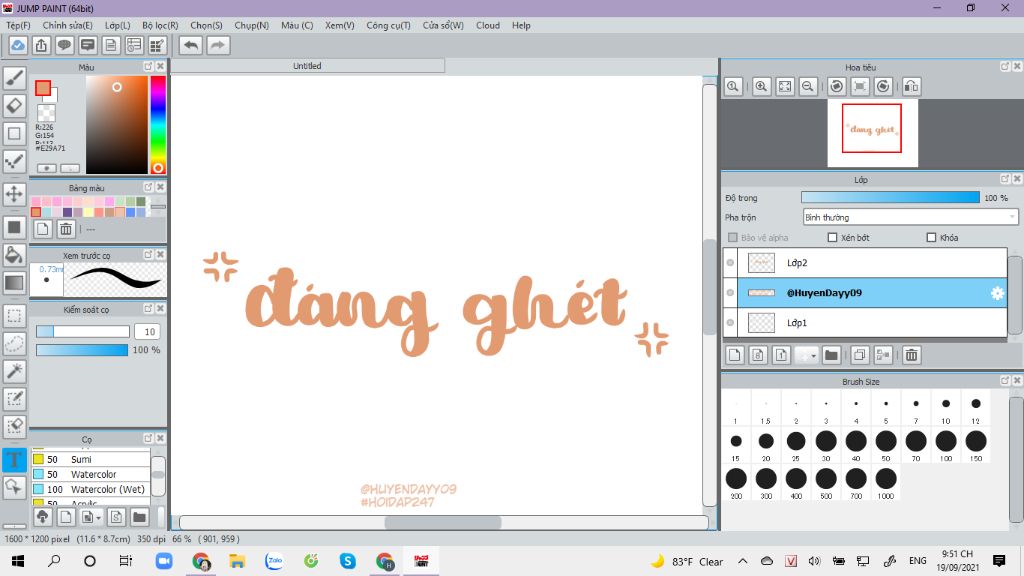Screen dimensions: 1024x576
Task: Select the Lasso tool
Action: [x=14, y=344]
